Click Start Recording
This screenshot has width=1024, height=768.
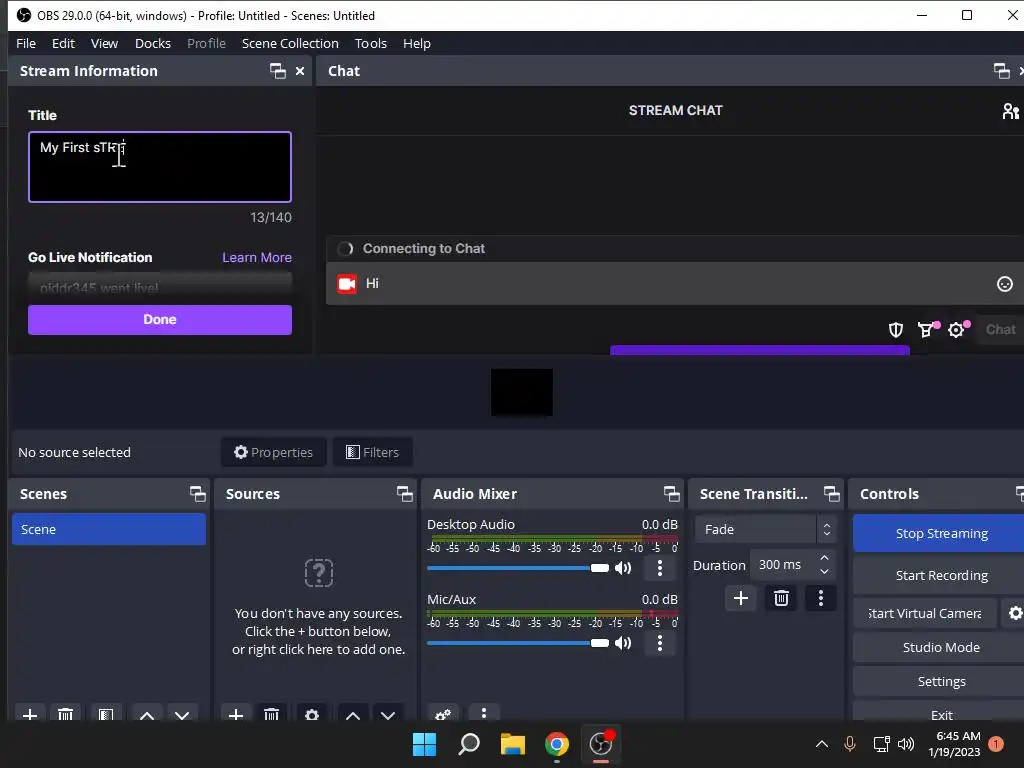tap(940, 575)
